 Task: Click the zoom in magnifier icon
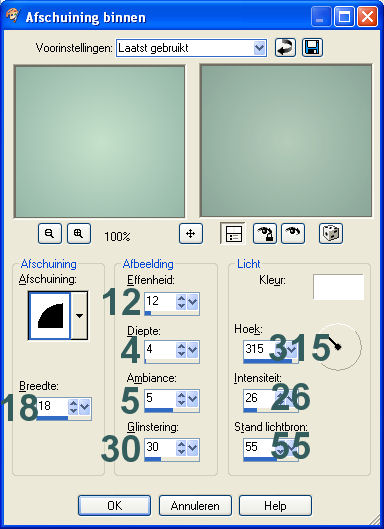(79, 233)
